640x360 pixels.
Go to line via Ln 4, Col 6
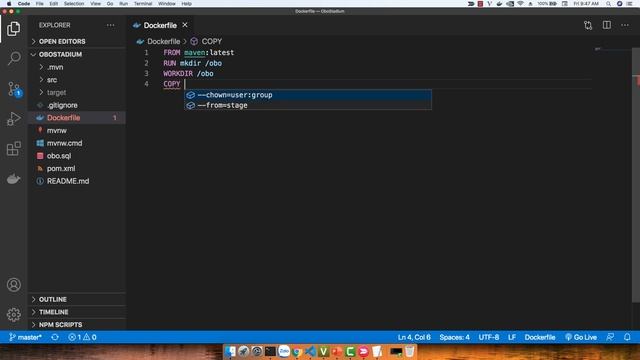click(x=414, y=337)
